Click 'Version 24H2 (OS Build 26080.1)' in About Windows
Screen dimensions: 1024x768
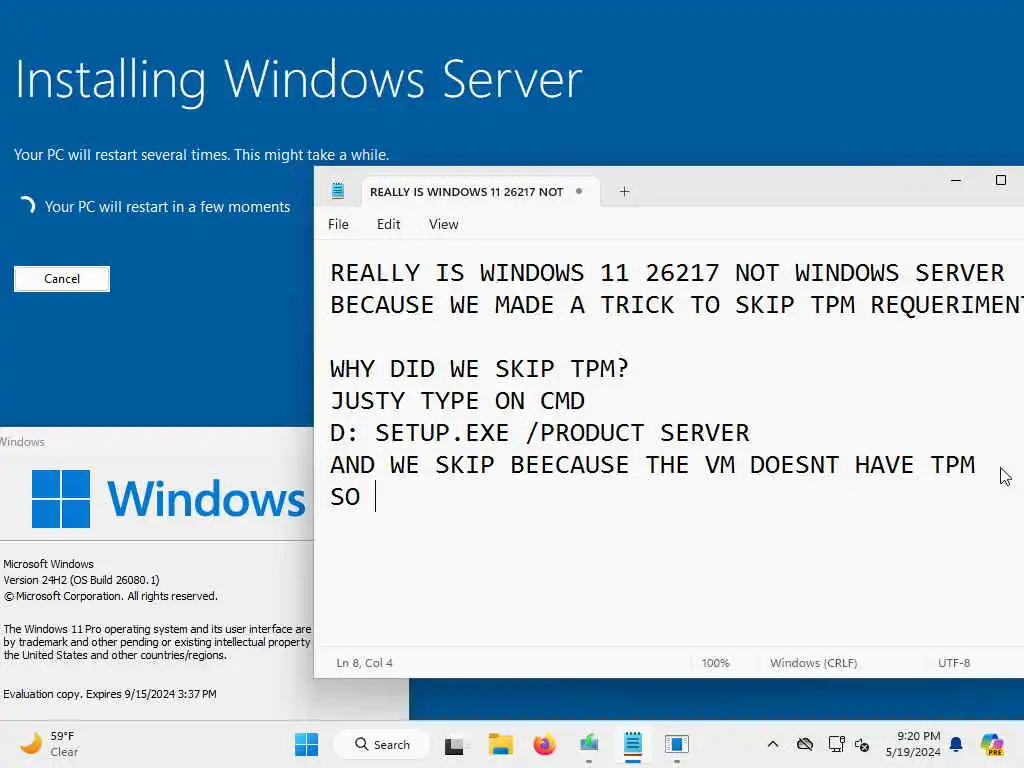pos(81,580)
